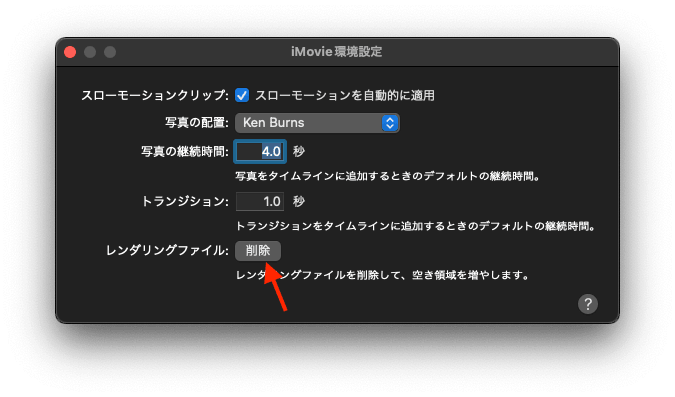Click the iMovie環境設定 window title
This screenshot has width=675, height=397.
pos(337,52)
